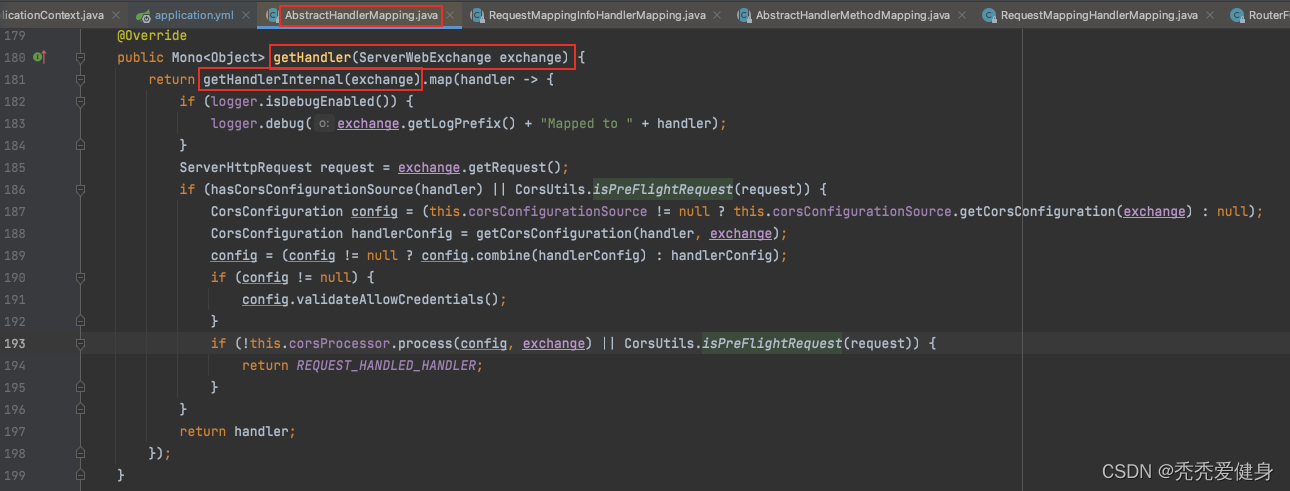
Task: Click 'return handler;' on line 197
Action: click(x=238, y=431)
